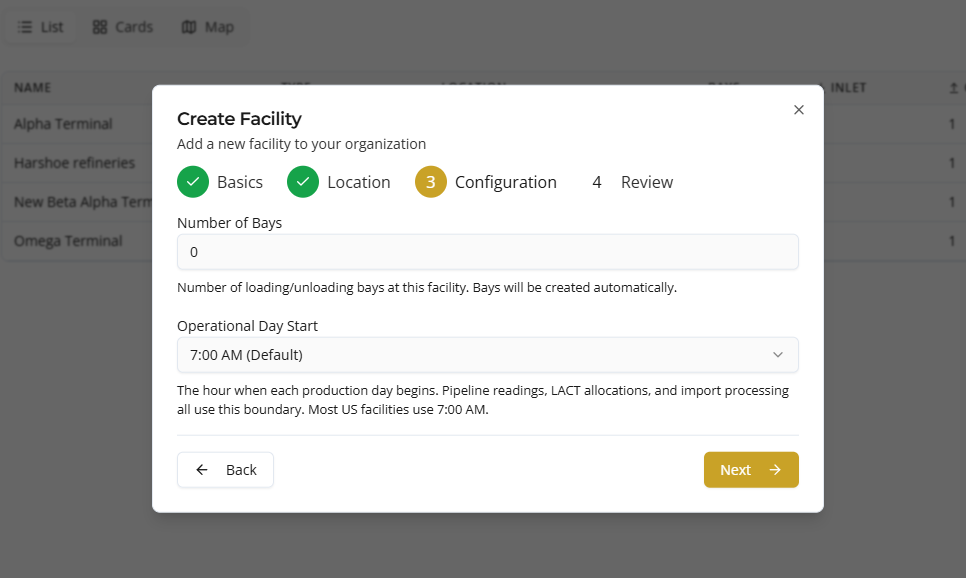Click the Number of Bays label
Screen dimensions: 966x578
pyautogui.click(x=229, y=223)
